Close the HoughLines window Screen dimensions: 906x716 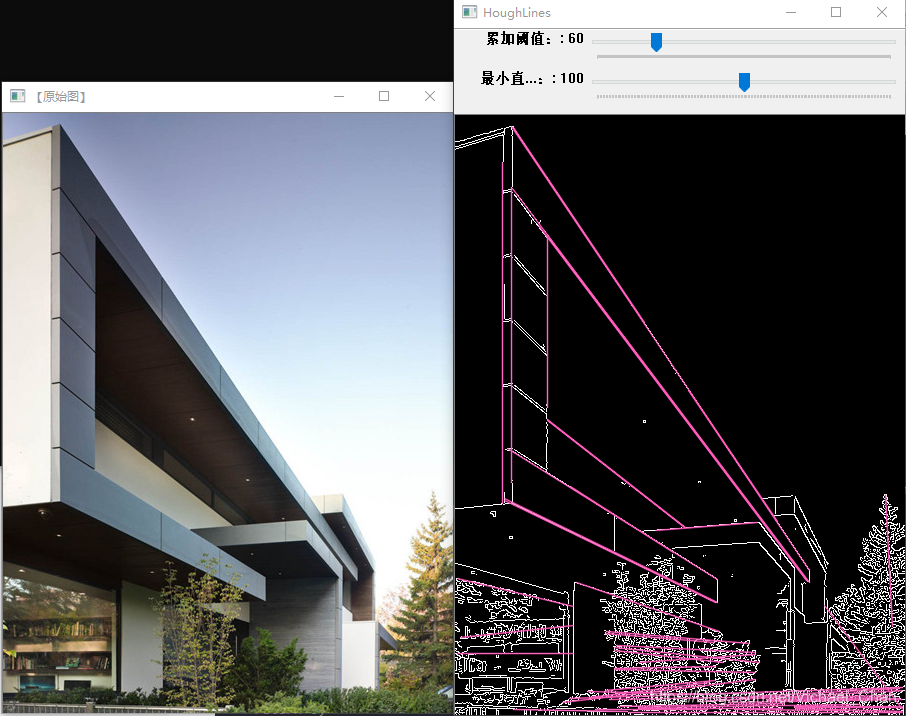click(x=882, y=12)
